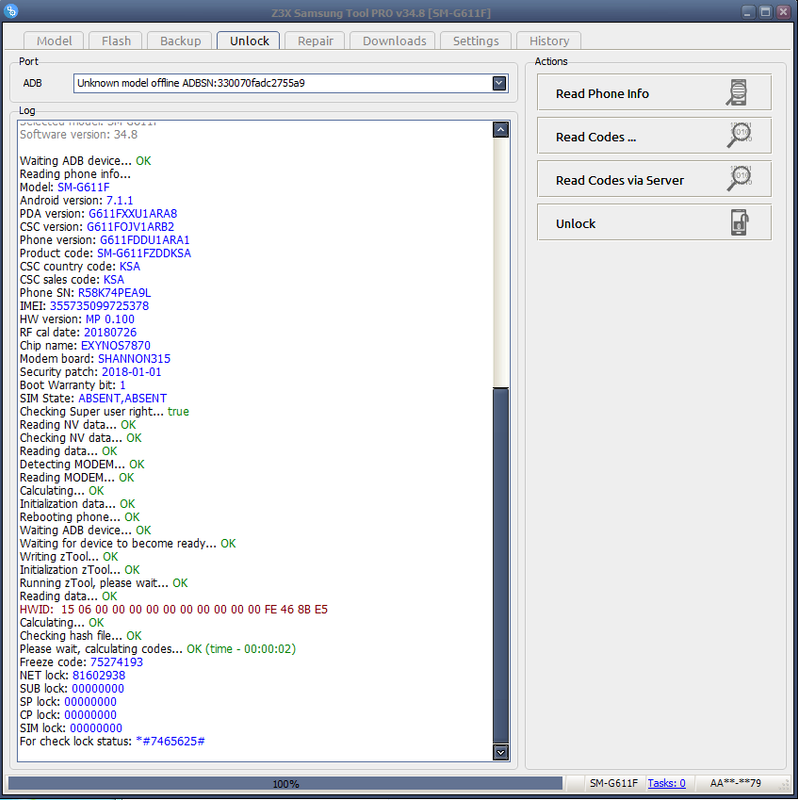Expand the ADB port dropdown arrow
The width and height of the screenshot is (798, 800).
pos(500,83)
